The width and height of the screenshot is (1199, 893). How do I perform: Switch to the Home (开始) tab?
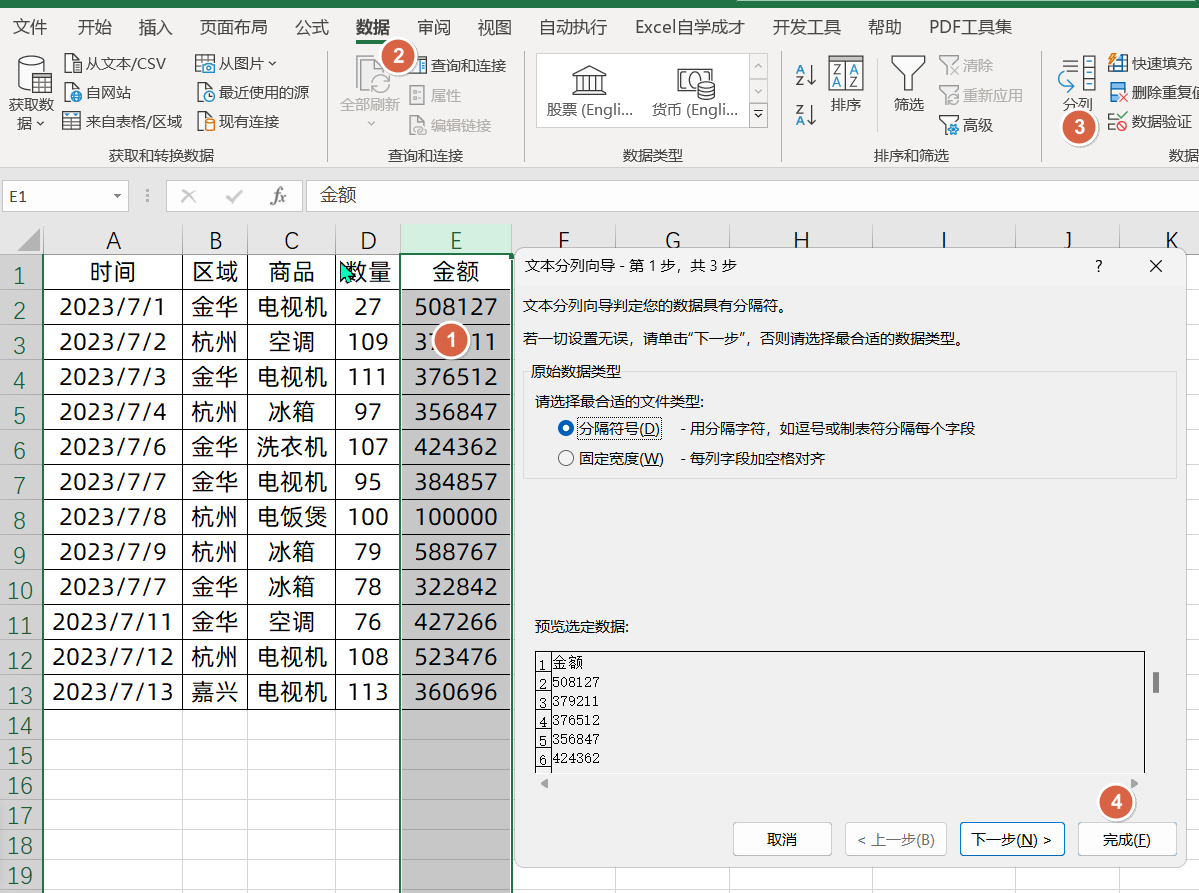95,28
